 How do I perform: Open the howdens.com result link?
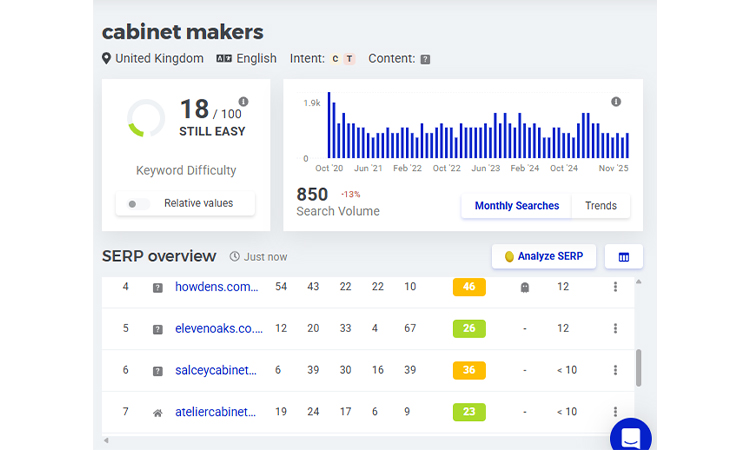(x=217, y=287)
